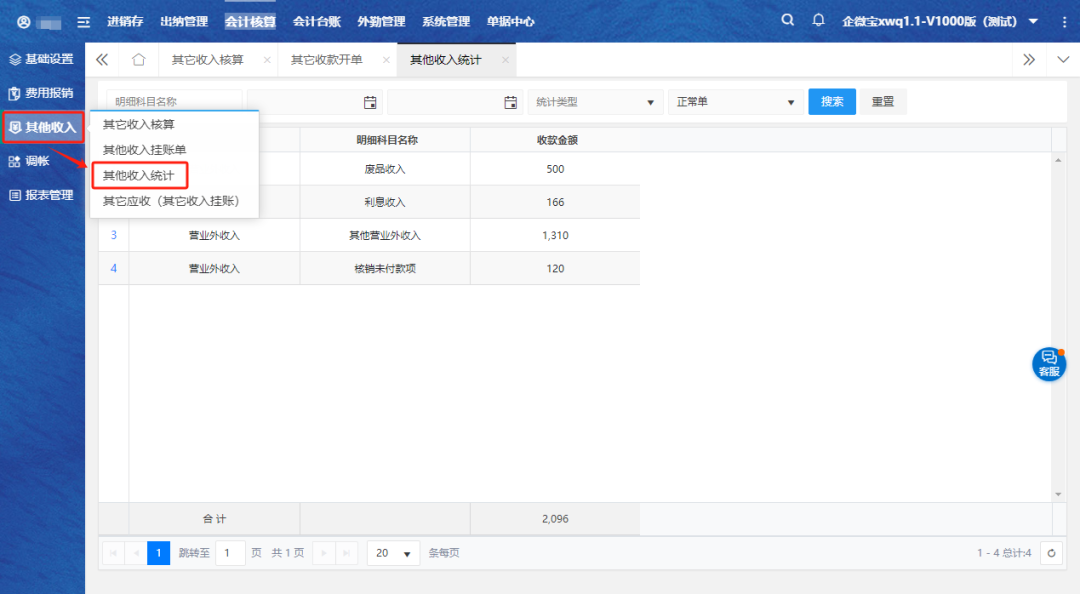Open the 进销存 top menu
Screen dimensions: 1080x594
(x=125, y=21)
